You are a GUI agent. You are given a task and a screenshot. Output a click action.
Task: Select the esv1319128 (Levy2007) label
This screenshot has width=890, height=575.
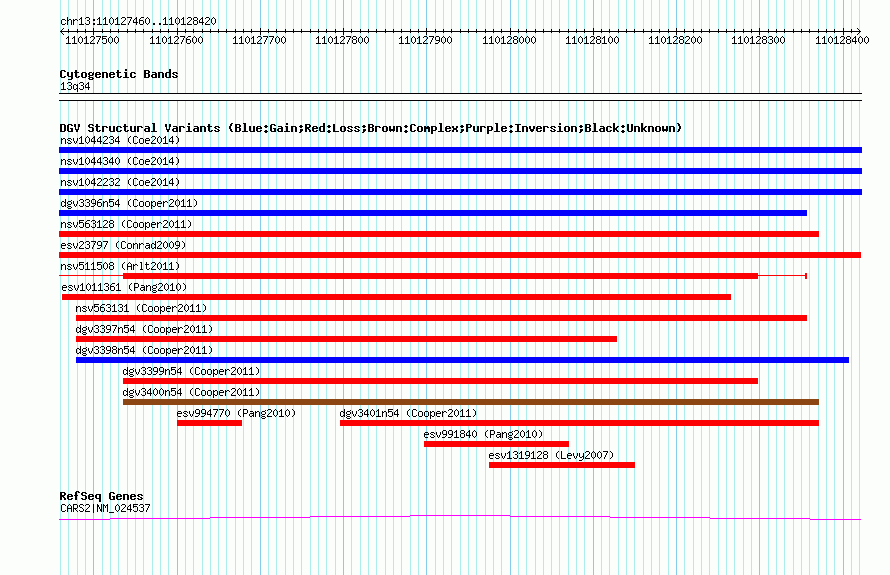(551, 455)
